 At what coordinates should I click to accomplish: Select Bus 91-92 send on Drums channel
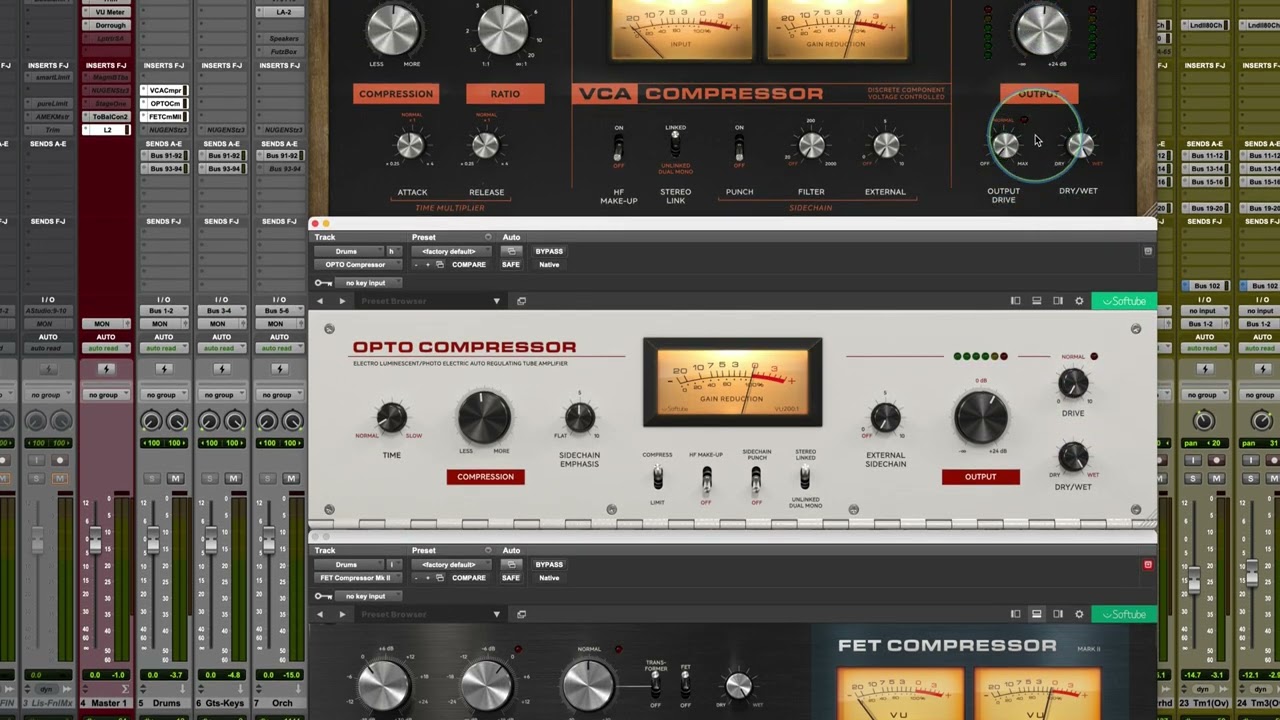164,156
